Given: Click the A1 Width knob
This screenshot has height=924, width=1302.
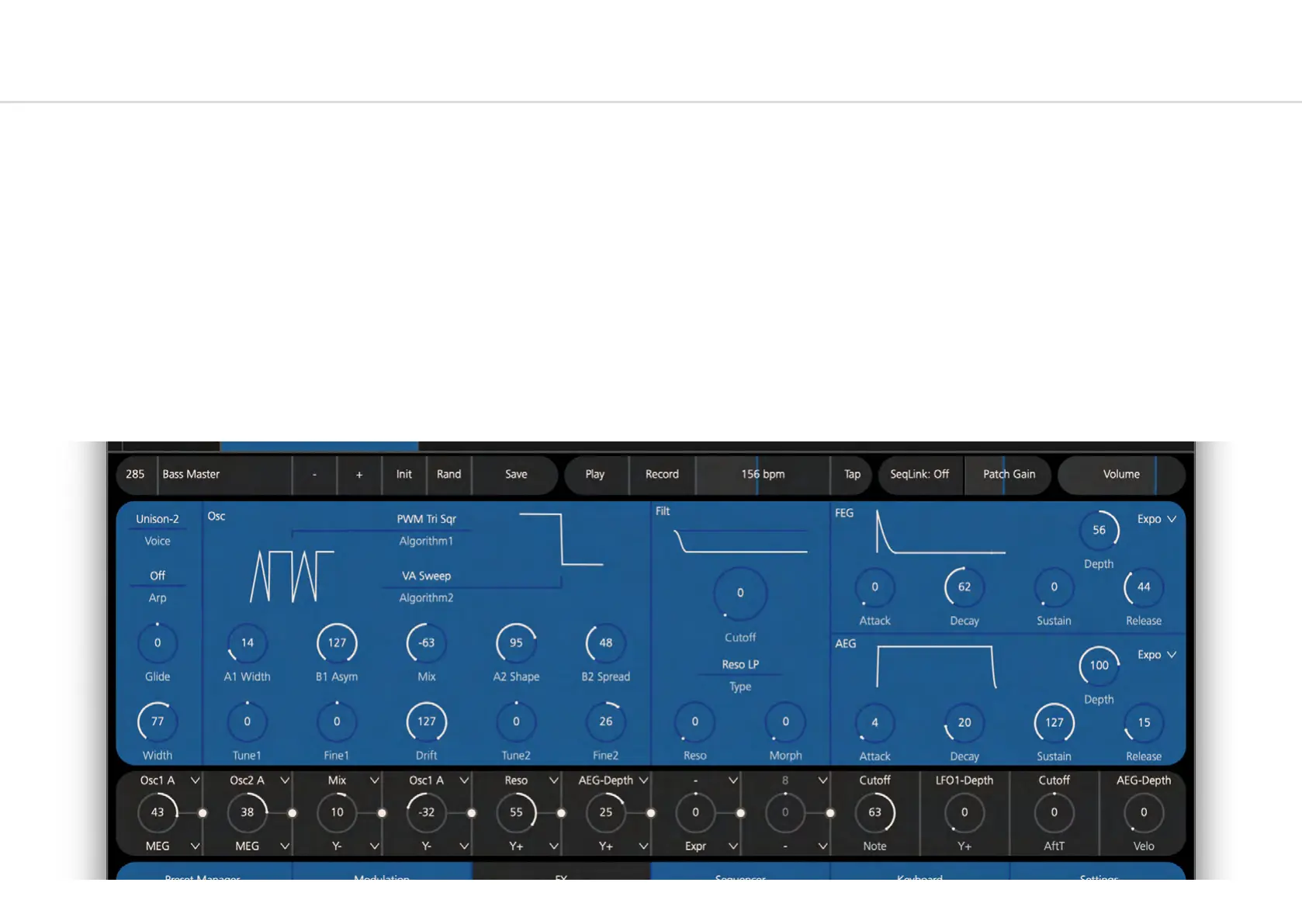Looking at the screenshot, I should 247,643.
